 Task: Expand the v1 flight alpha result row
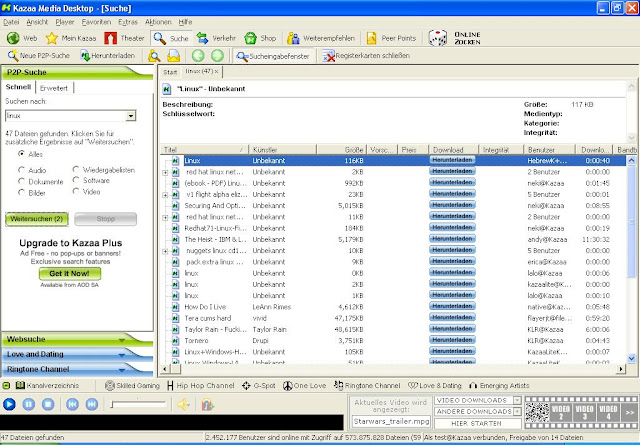click(x=165, y=195)
